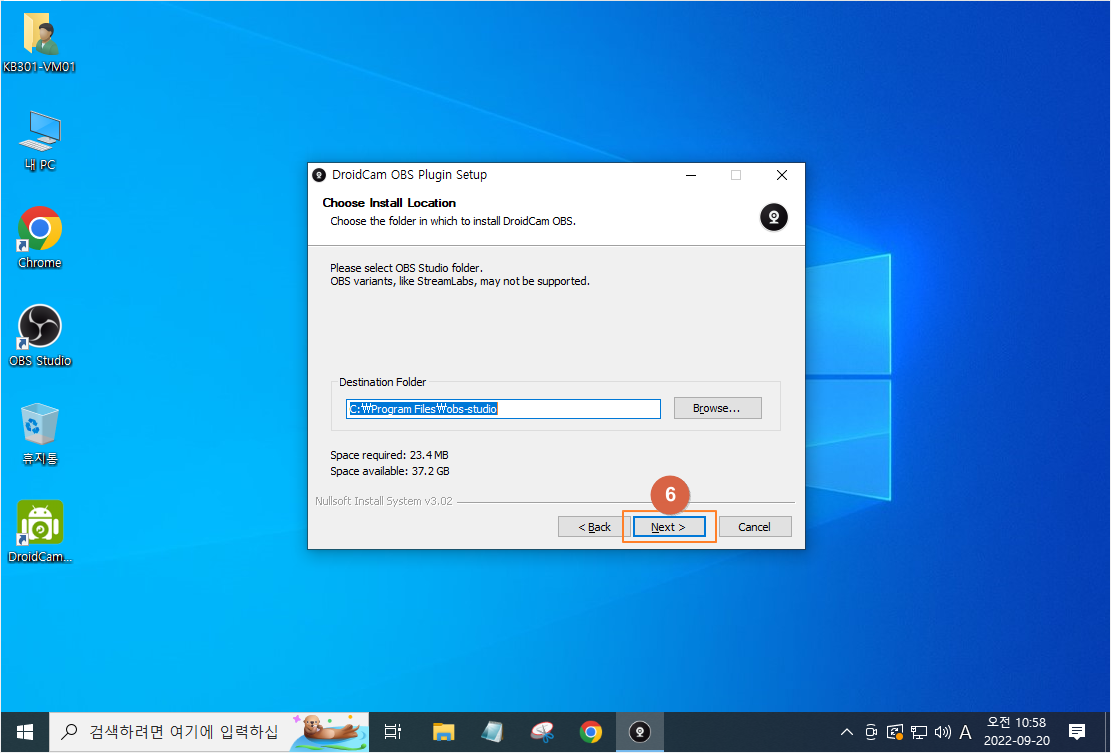Click the Choose Install Location heading
This screenshot has width=1111, height=753.
coord(389,203)
